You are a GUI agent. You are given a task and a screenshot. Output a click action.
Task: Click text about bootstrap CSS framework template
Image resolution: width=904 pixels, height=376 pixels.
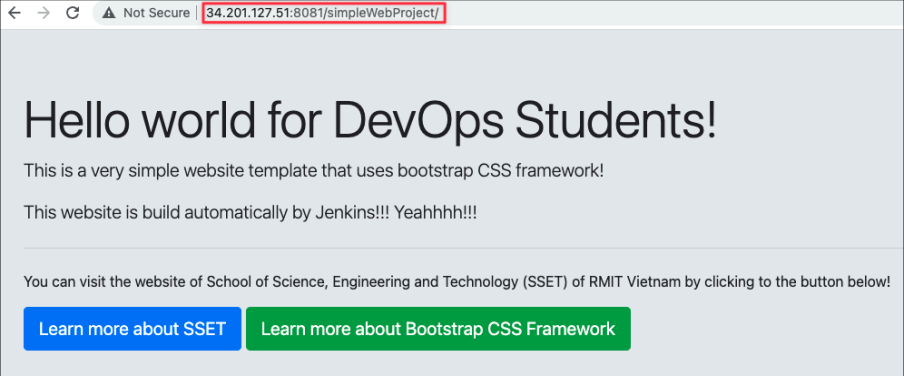tap(314, 171)
